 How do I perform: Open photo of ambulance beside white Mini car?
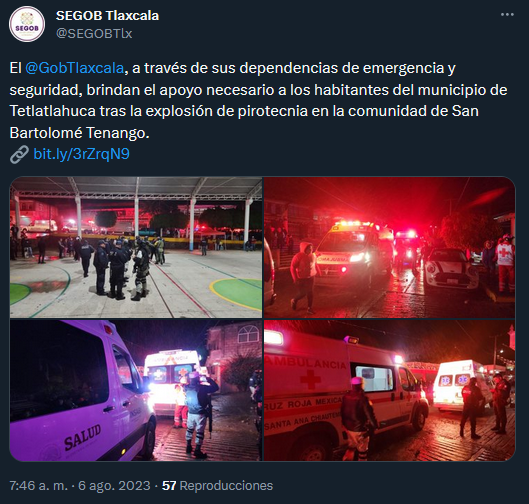point(390,247)
